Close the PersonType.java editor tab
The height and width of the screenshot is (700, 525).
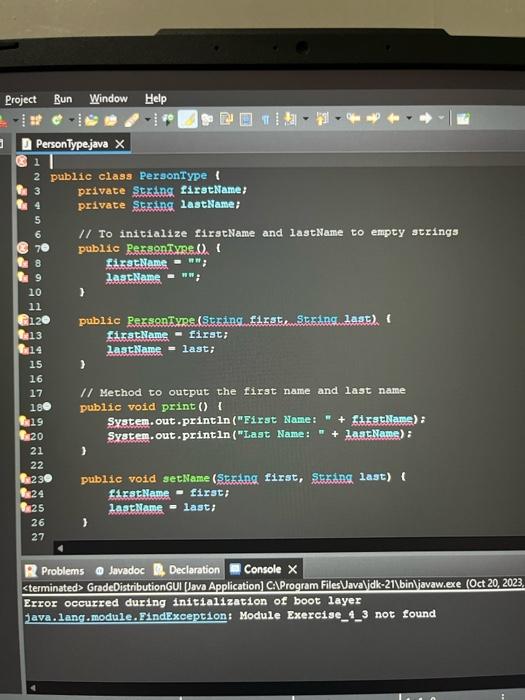tap(120, 144)
